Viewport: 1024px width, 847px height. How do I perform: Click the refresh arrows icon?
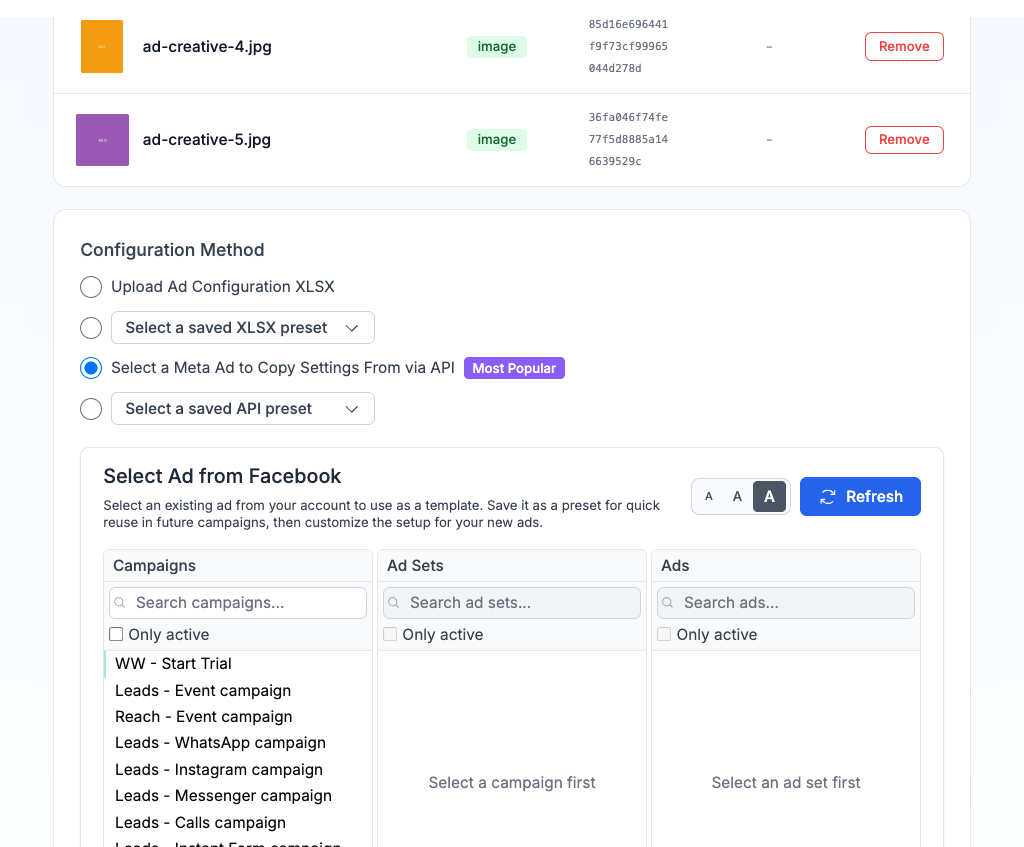click(x=827, y=497)
